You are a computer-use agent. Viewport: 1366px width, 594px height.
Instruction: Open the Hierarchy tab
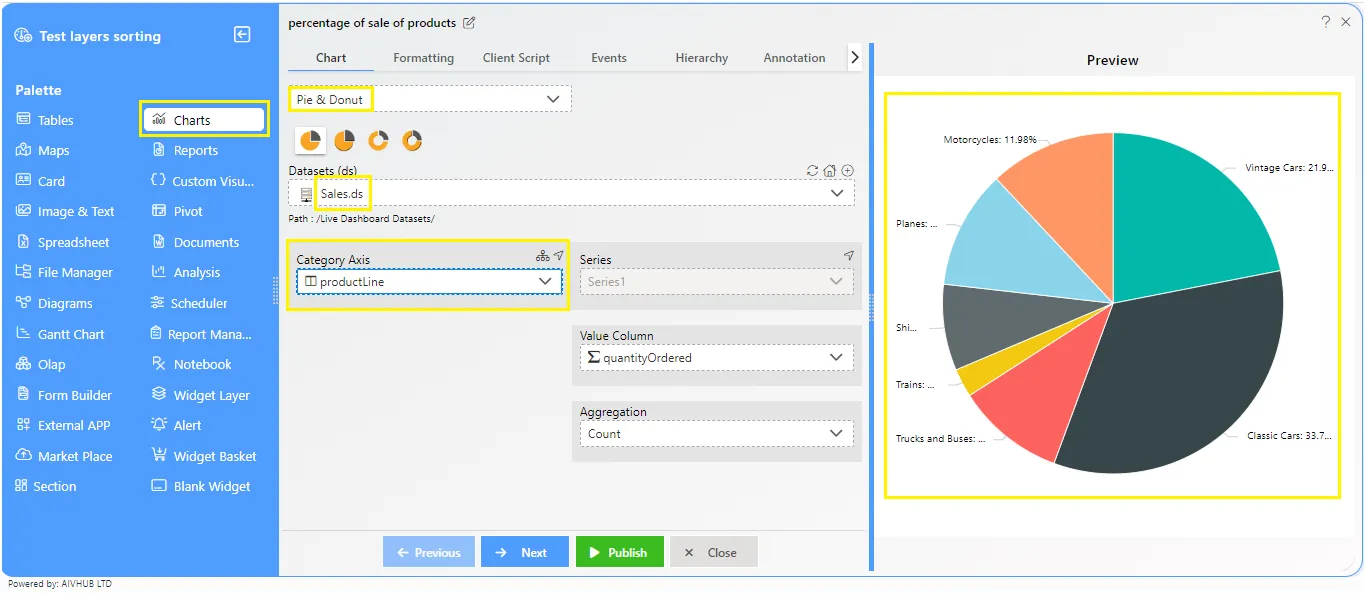coord(701,58)
